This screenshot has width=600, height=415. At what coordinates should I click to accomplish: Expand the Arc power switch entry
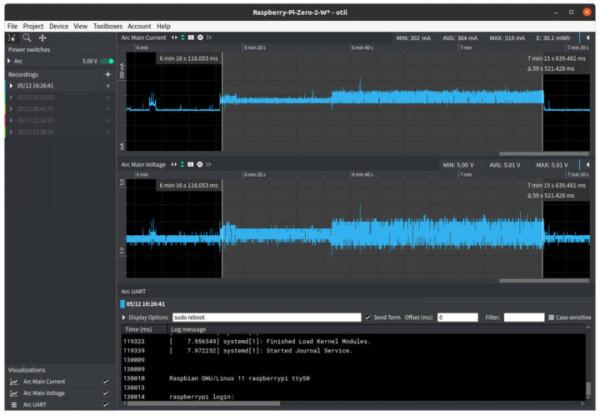[9, 61]
